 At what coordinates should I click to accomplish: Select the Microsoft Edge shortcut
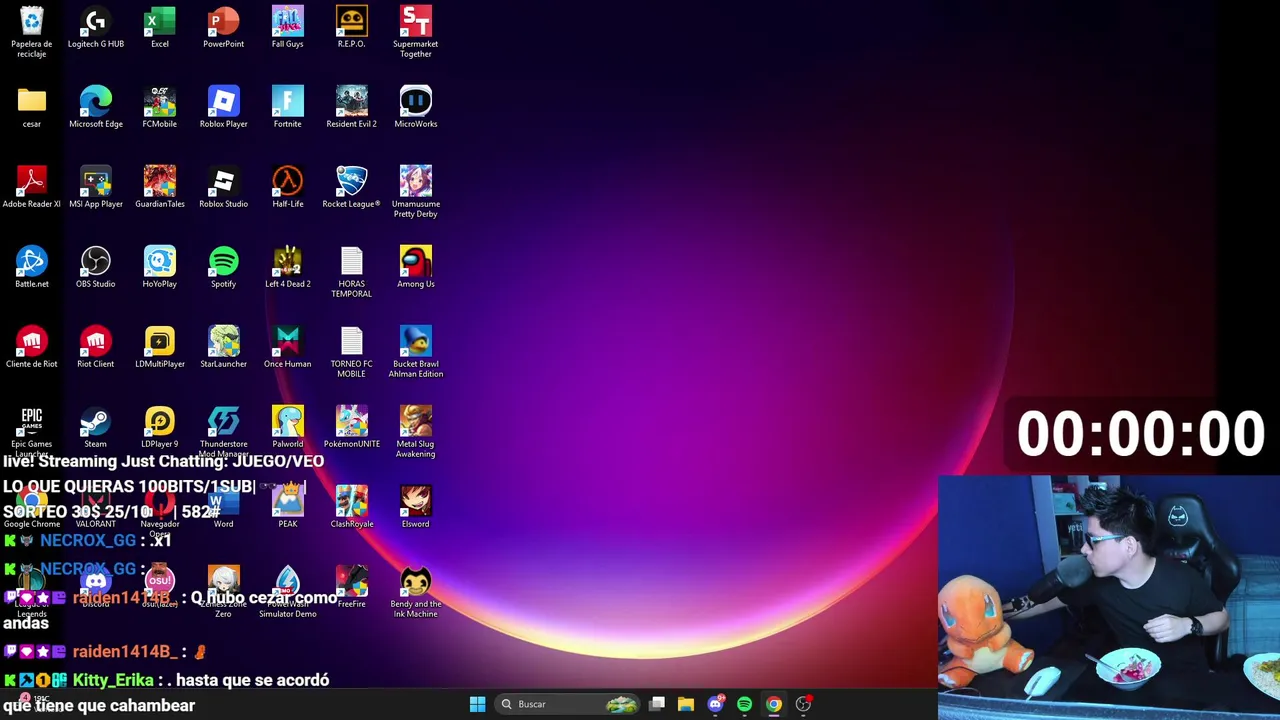tap(96, 108)
